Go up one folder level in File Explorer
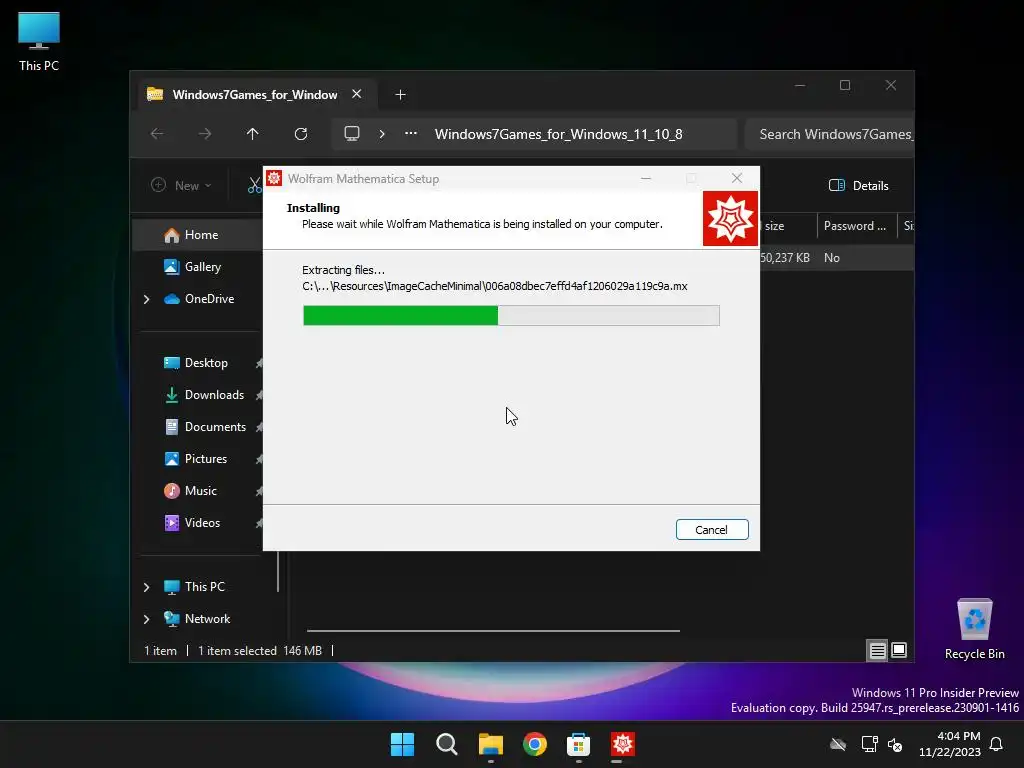Viewport: 1024px width, 768px height. click(253, 134)
